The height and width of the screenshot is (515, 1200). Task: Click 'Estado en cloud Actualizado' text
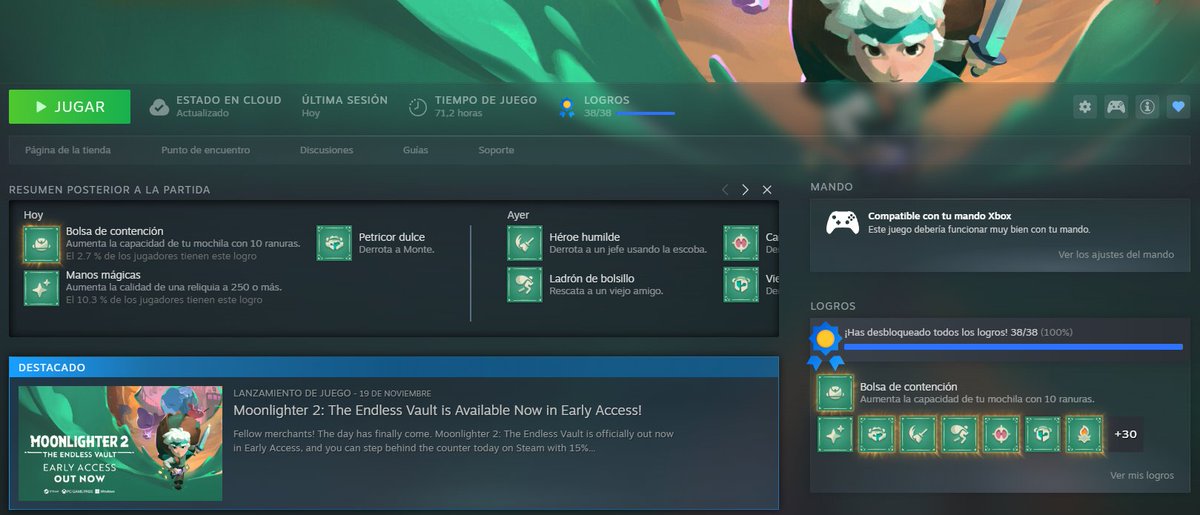229,107
